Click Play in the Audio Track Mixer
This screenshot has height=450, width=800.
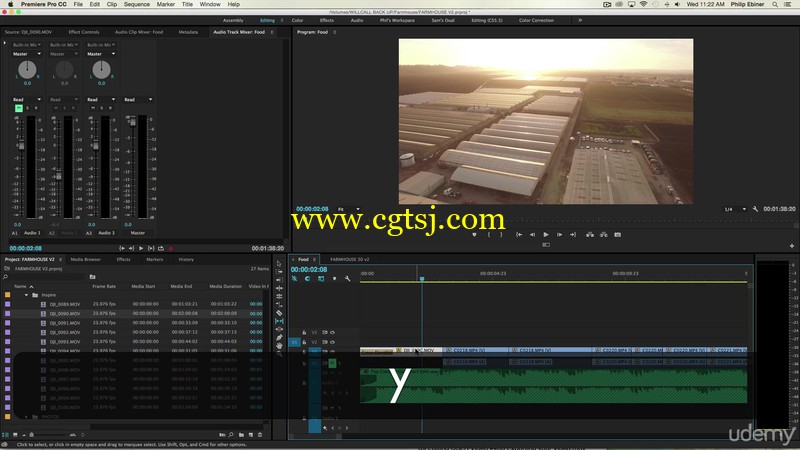coord(141,248)
